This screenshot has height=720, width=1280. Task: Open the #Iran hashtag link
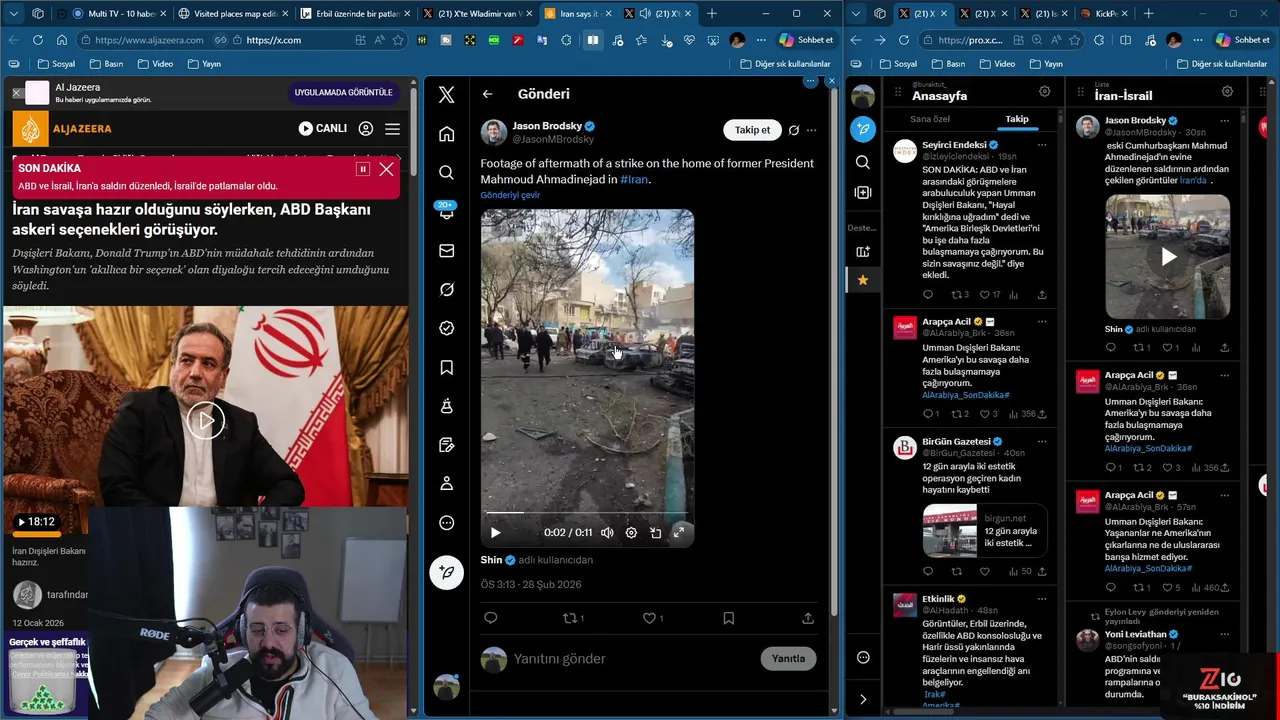pyautogui.click(x=634, y=180)
